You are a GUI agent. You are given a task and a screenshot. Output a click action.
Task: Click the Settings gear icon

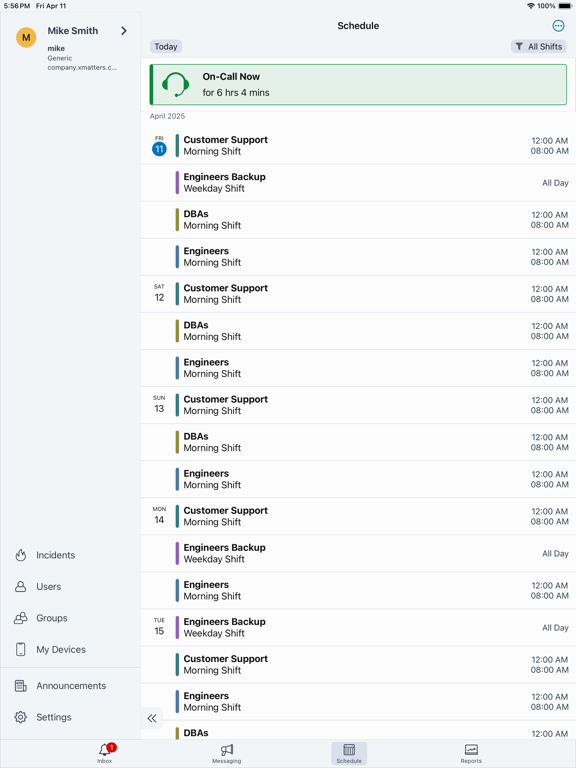(x=21, y=717)
